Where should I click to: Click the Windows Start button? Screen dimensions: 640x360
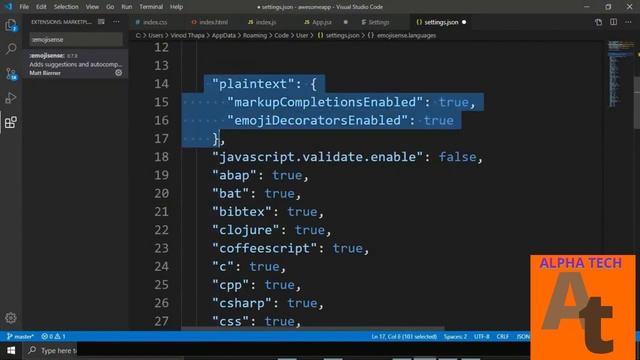point(11,351)
